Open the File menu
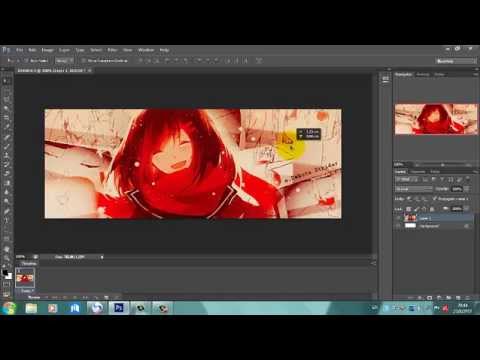 pyautogui.click(x=20, y=50)
